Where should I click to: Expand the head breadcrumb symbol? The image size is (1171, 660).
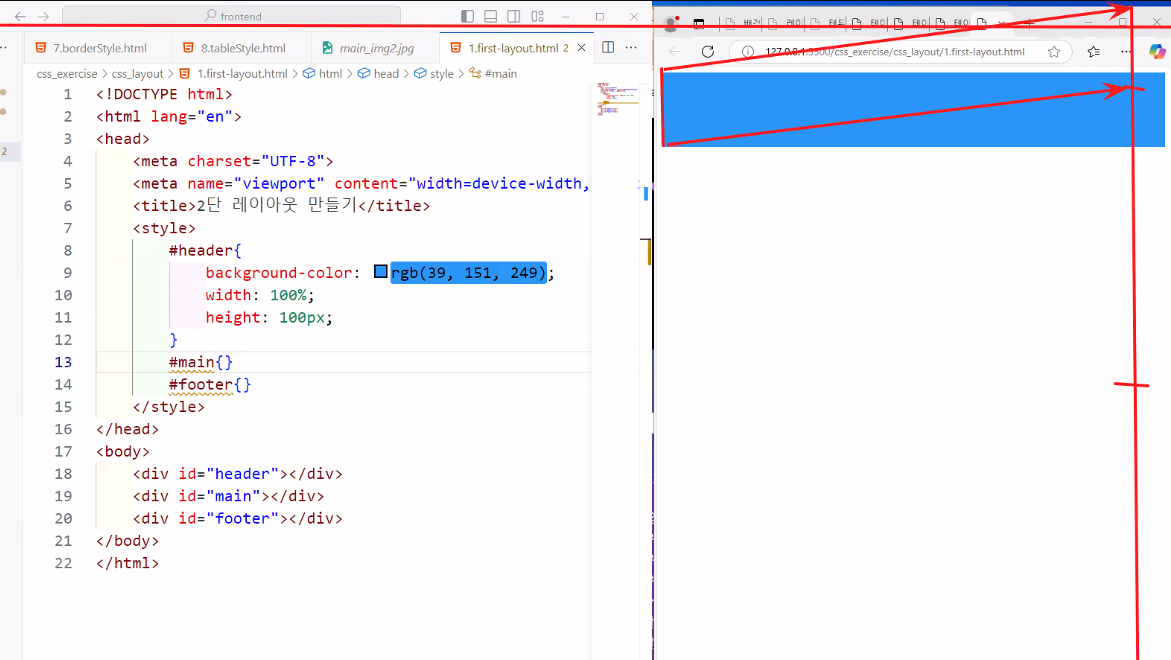point(379,73)
